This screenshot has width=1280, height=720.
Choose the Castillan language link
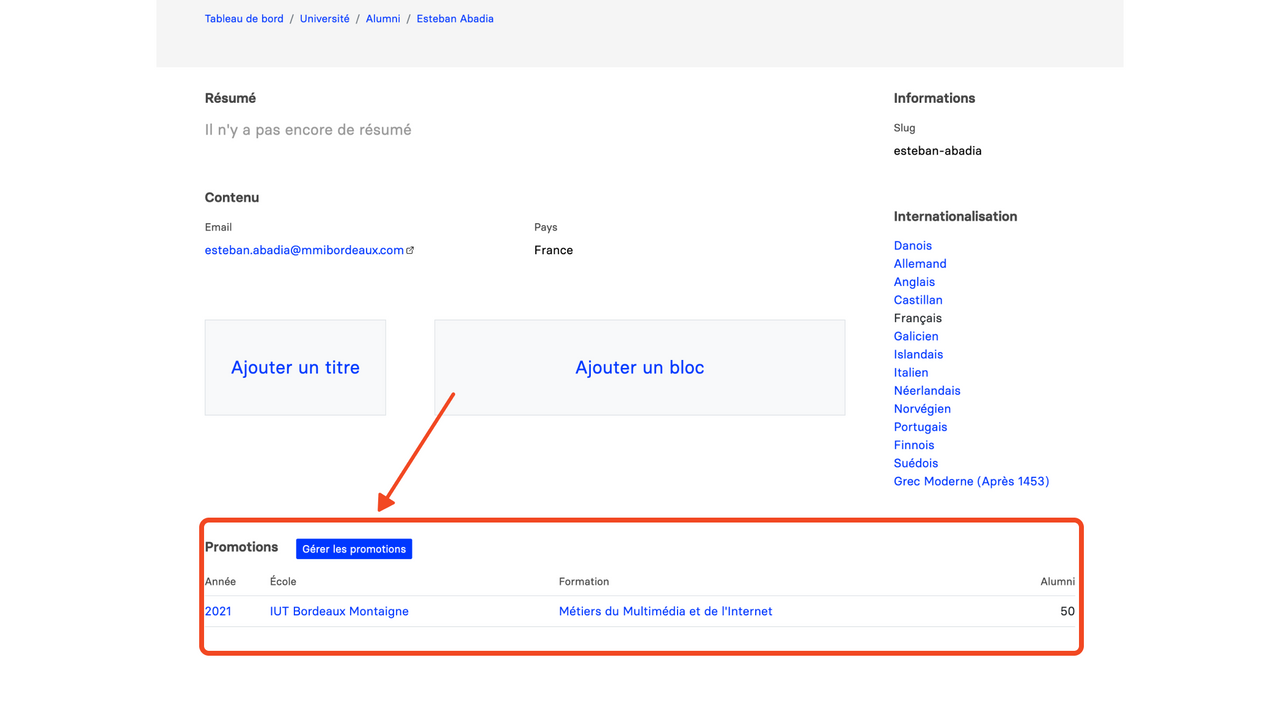(x=918, y=300)
